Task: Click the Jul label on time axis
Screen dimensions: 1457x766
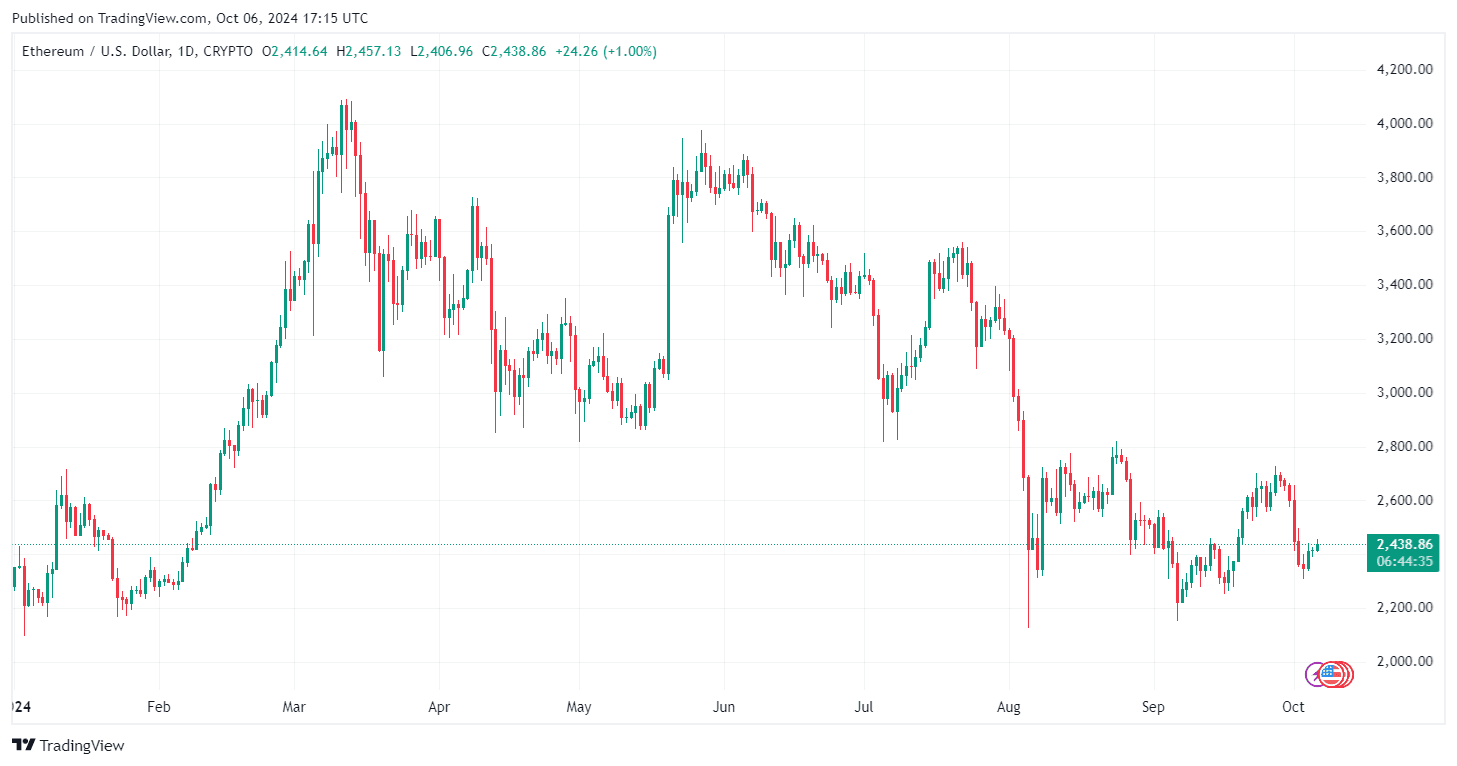Action: click(864, 708)
